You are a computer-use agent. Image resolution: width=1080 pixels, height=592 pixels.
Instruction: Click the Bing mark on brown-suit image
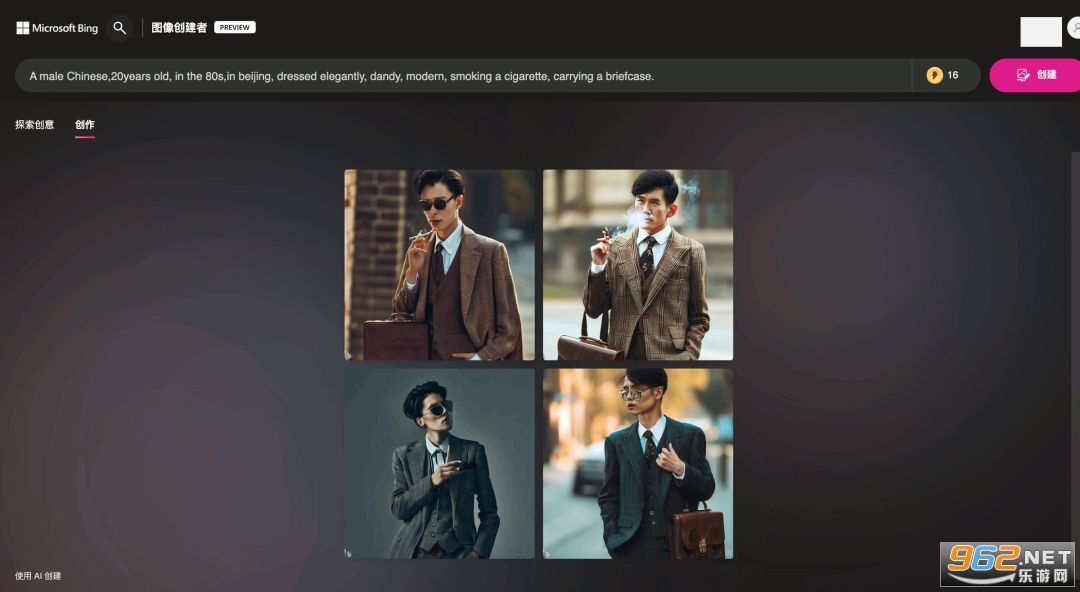click(x=349, y=355)
